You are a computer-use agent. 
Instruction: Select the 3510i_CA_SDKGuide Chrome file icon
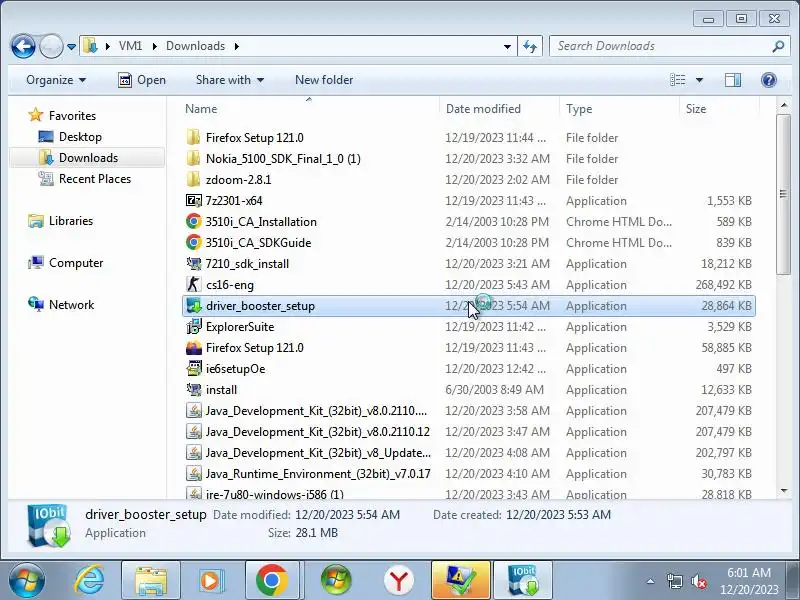193,242
